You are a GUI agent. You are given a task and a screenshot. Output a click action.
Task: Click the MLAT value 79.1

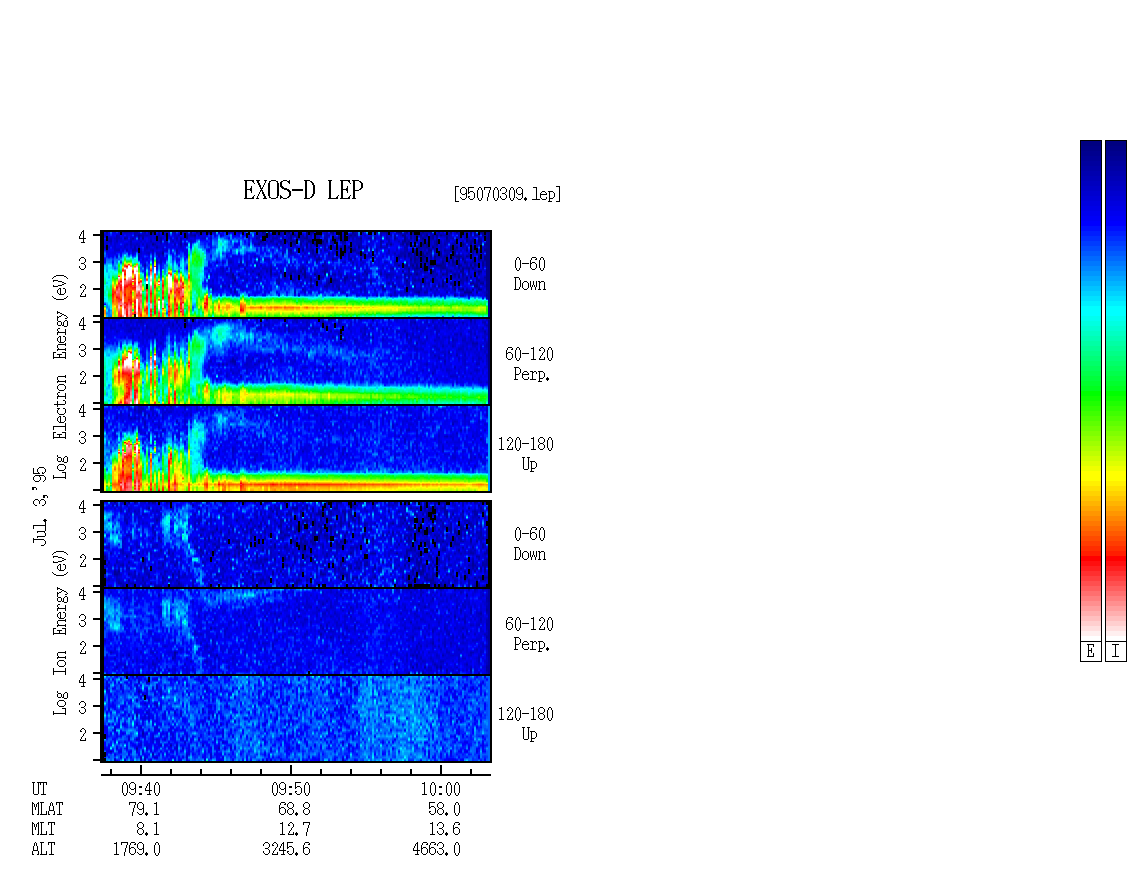144,809
